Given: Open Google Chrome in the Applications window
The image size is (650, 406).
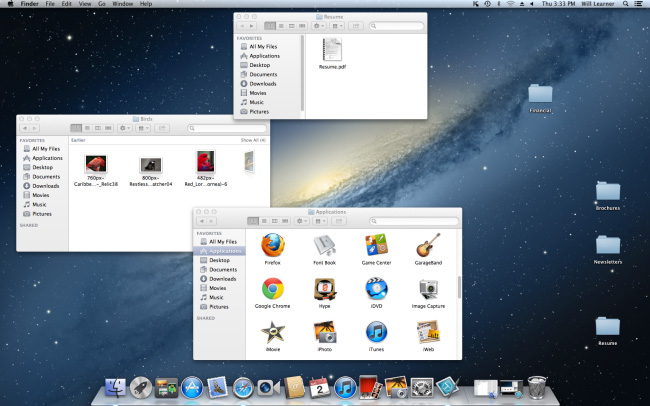Looking at the screenshot, I should (x=272, y=290).
